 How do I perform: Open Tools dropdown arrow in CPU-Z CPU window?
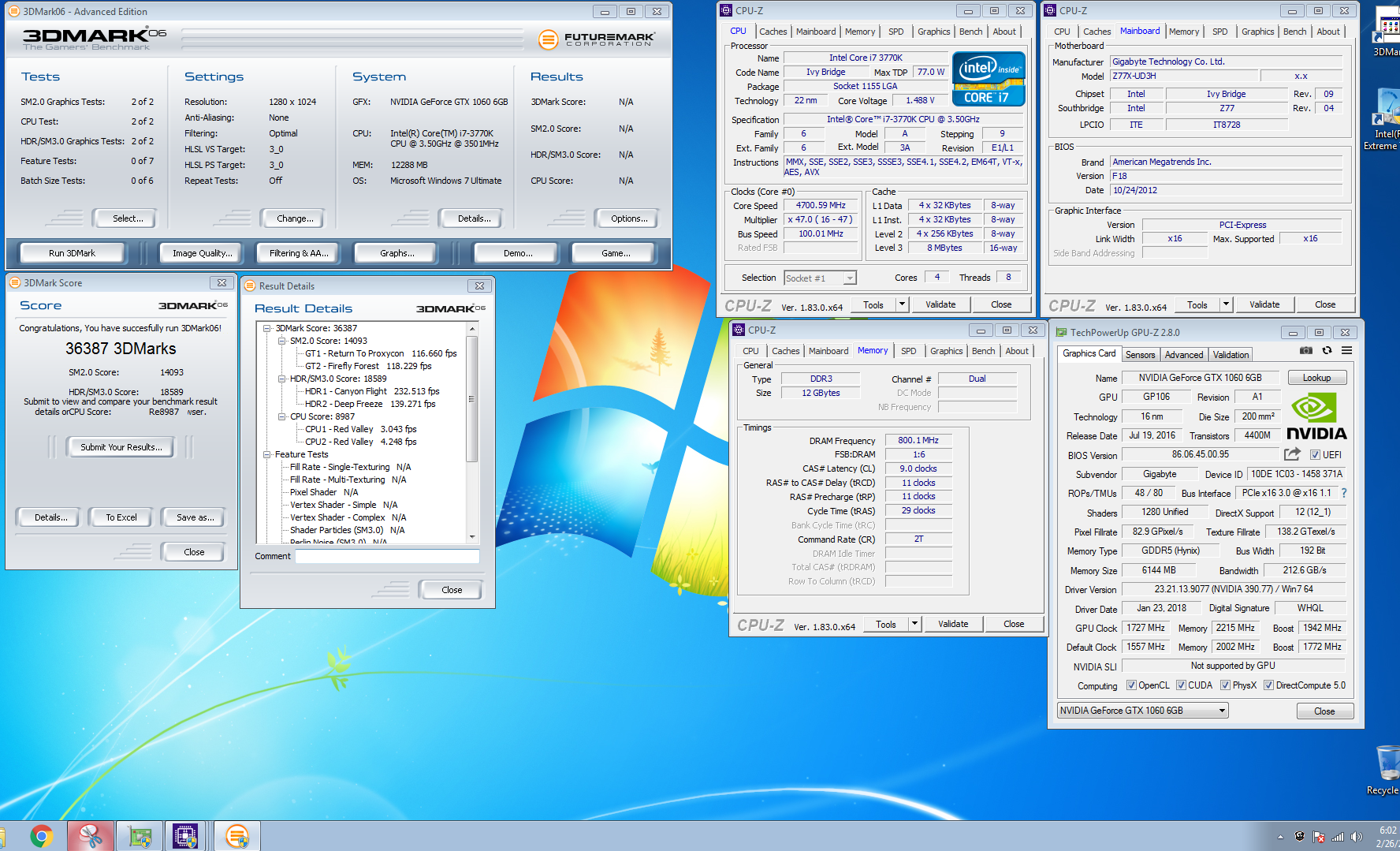(x=902, y=304)
